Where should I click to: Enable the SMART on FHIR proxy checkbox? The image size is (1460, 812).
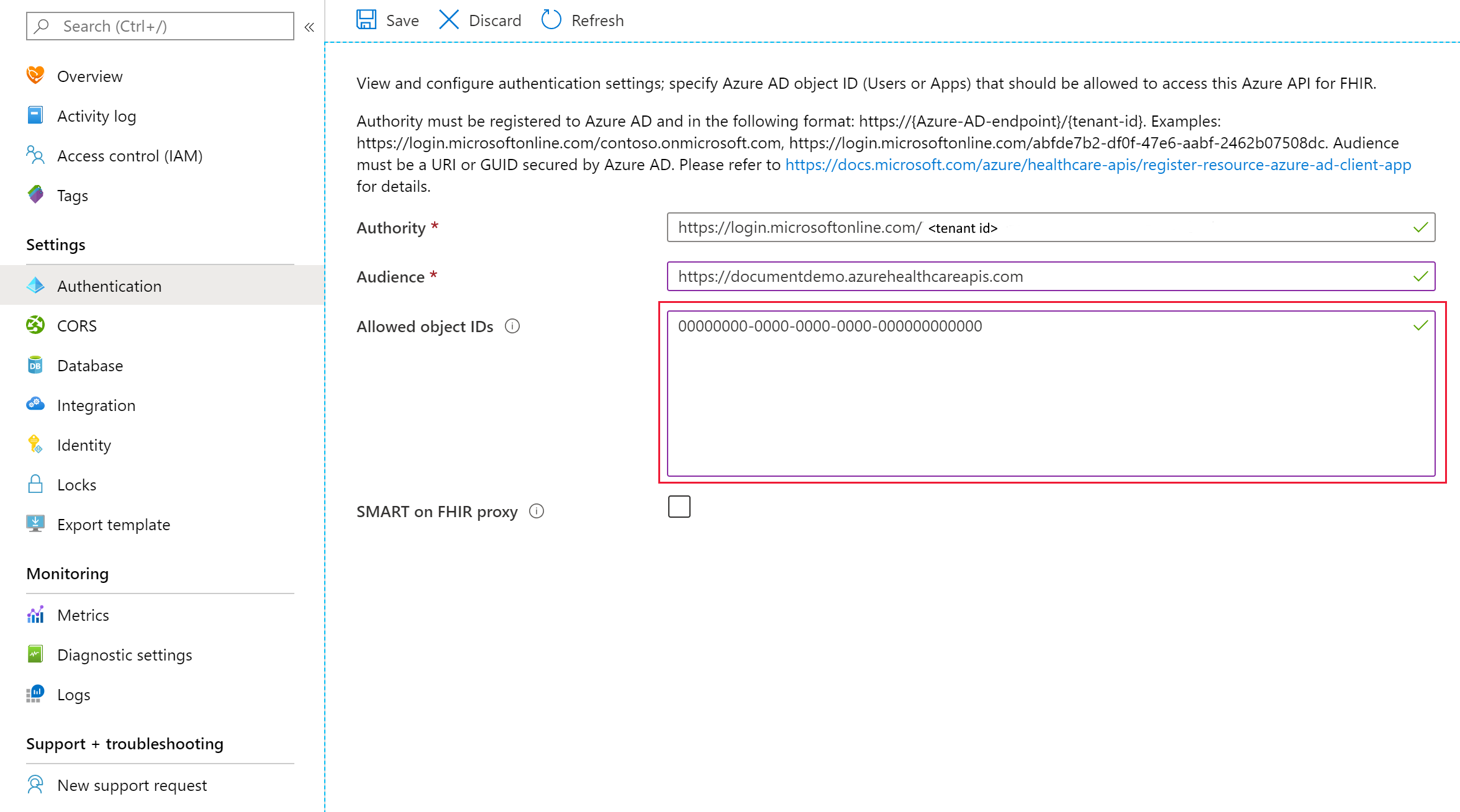tap(679, 507)
